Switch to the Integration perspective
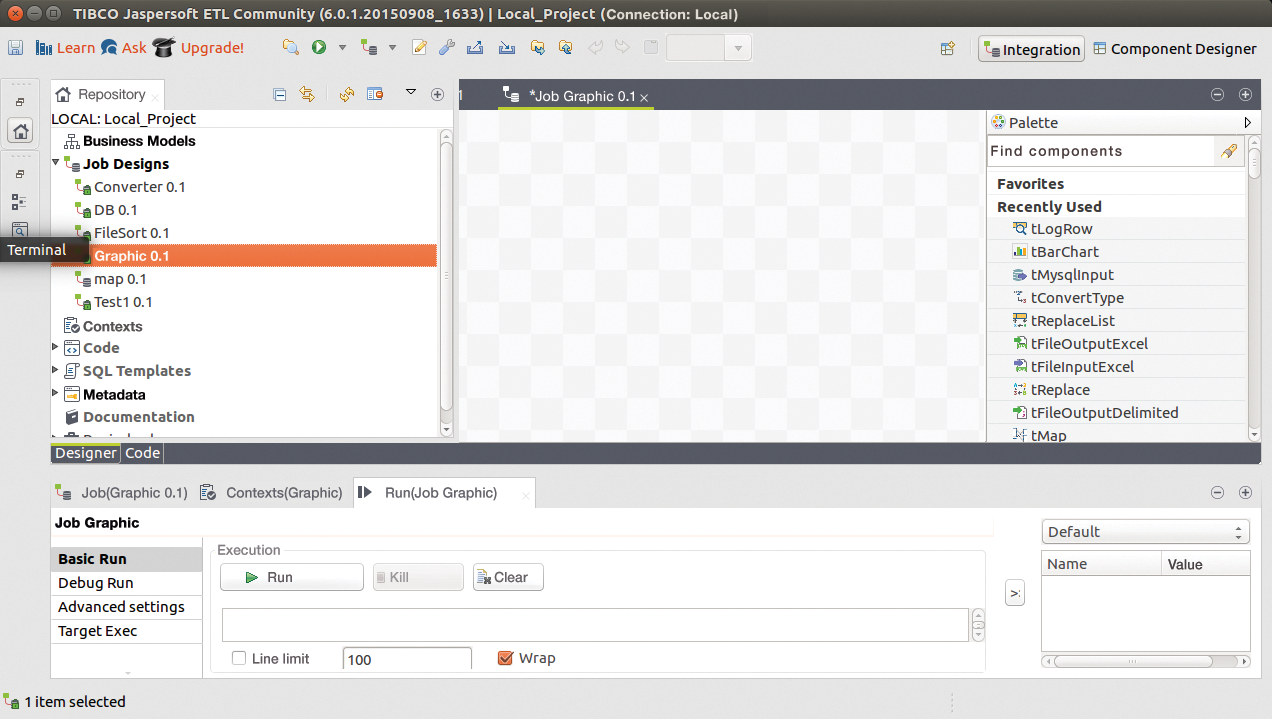This screenshot has height=719, width=1272. point(1031,49)
